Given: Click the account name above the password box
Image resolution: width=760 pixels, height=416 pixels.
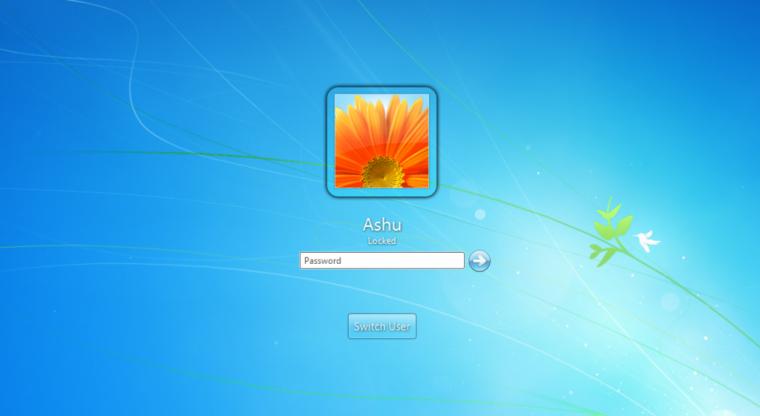Looking at the screenshot, I should [381, 225].
